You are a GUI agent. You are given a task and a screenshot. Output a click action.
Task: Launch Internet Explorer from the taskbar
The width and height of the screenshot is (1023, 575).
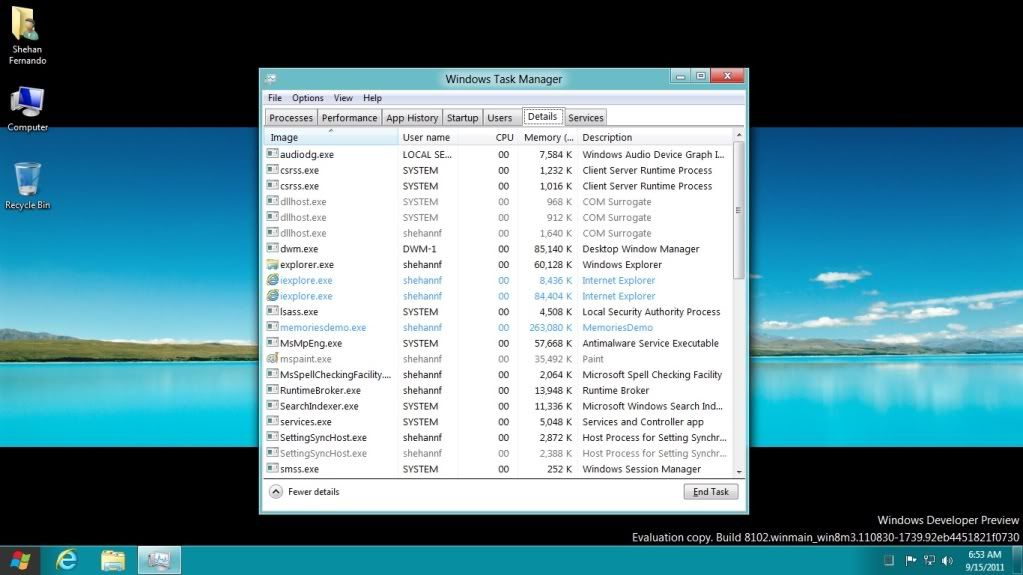click(x=67, y=560)
